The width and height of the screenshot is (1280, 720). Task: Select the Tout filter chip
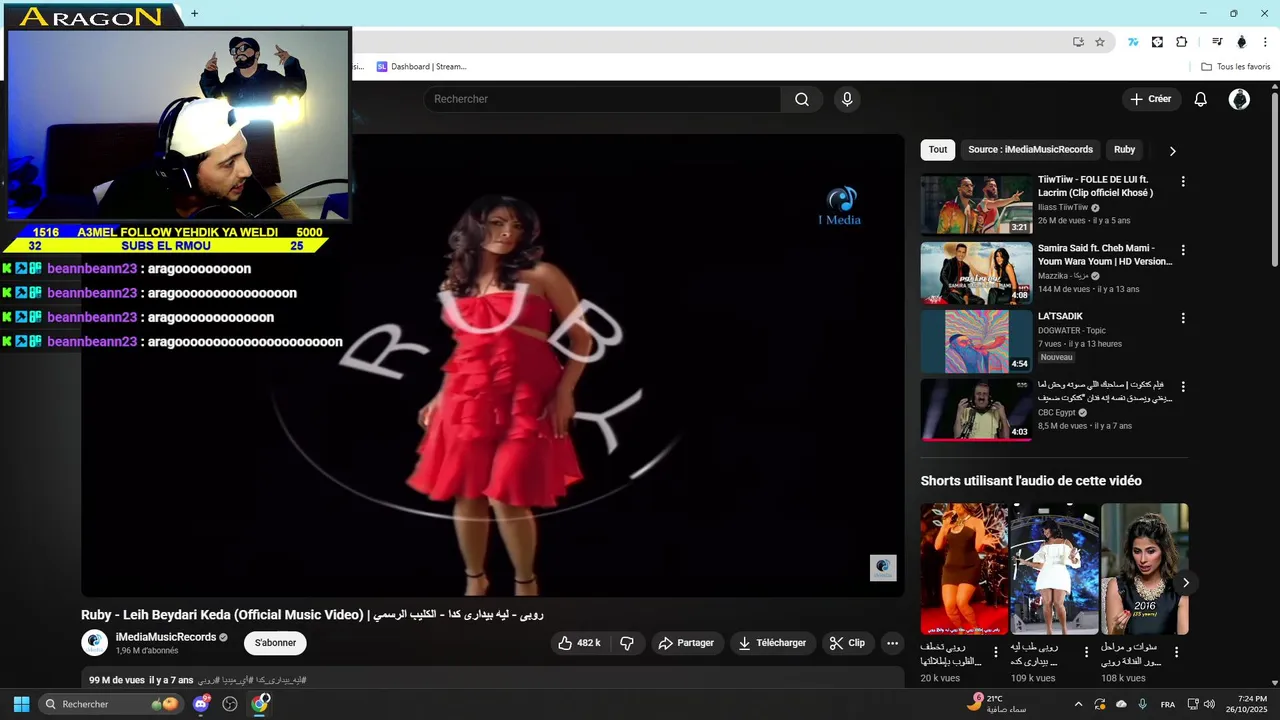click(x=938, y=150)
